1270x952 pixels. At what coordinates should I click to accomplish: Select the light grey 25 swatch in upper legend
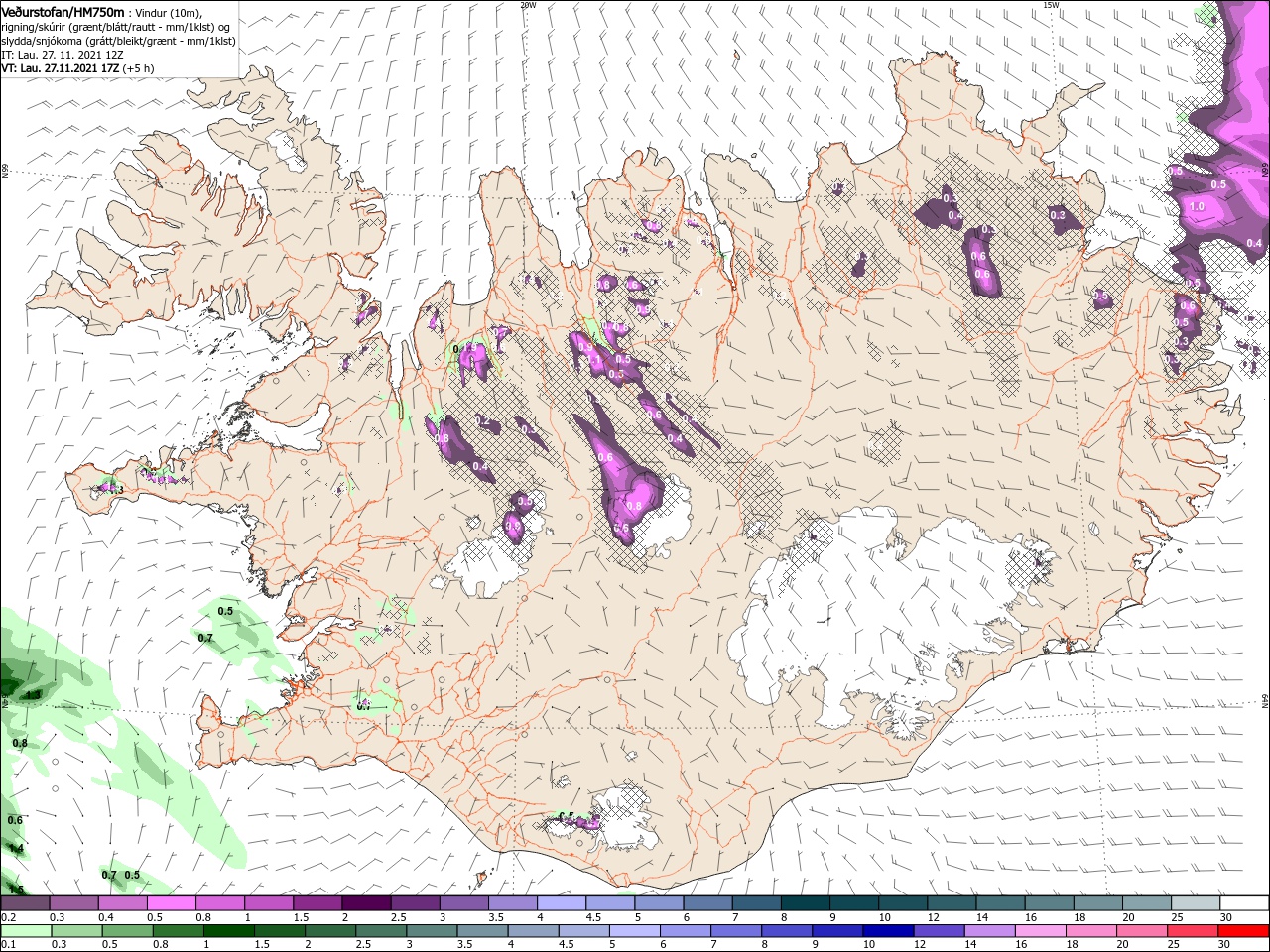coord(1195,903)
